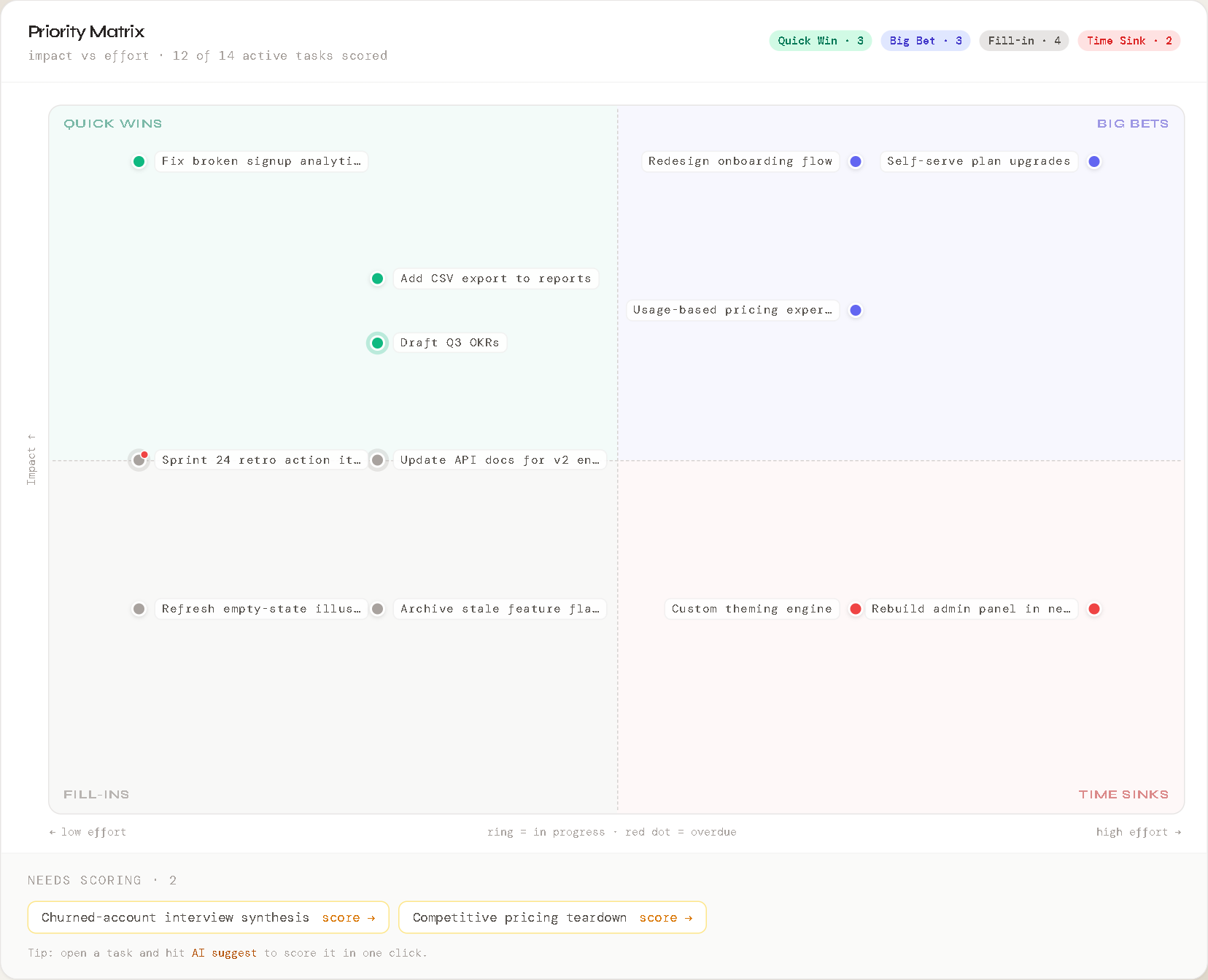The height and width of the screenshot is (980, 1208).
Task: Select the red dot for Rebuild admin panel
Action: click(x=1093, y=609)
